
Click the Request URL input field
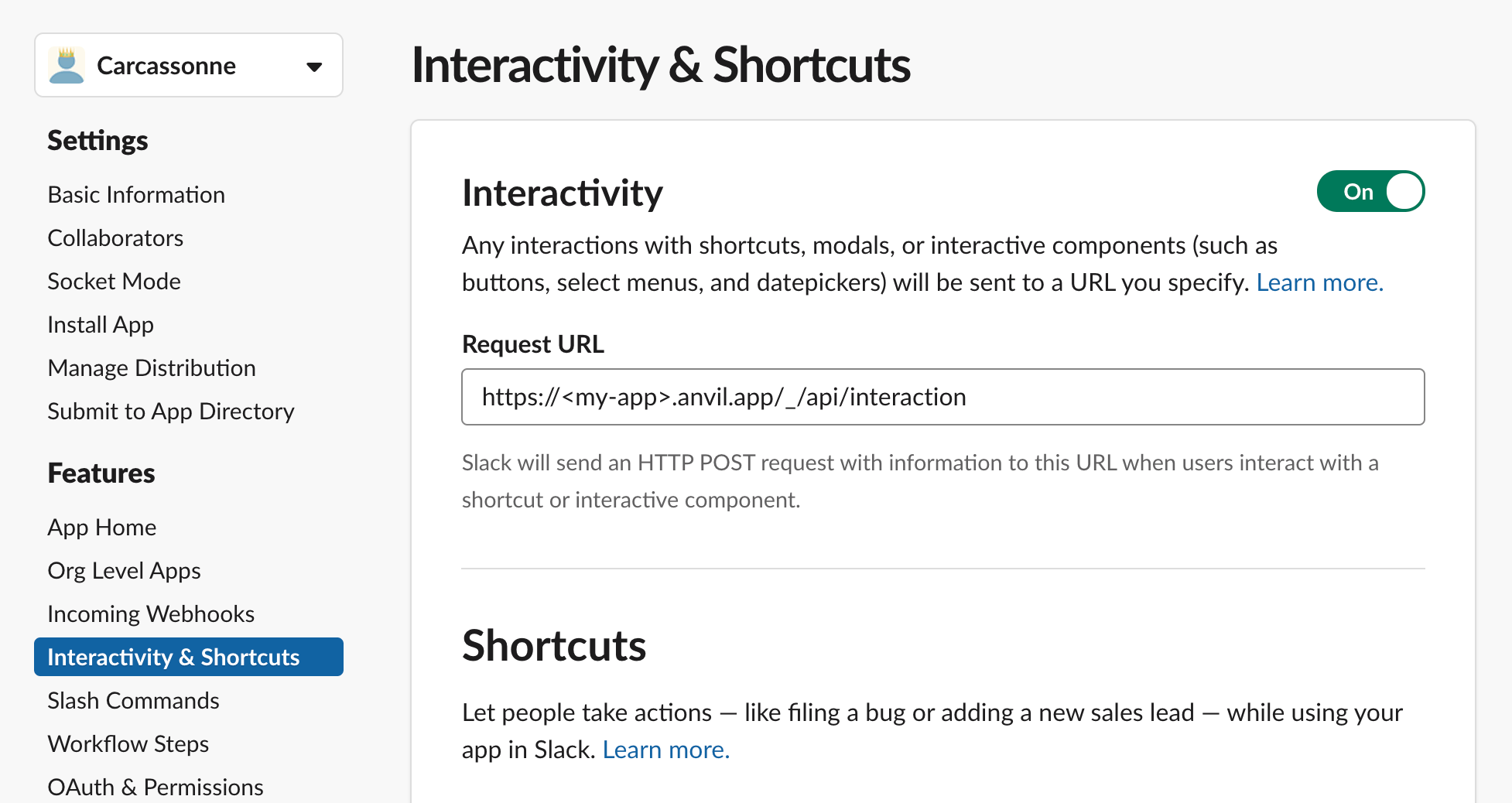pyautogui.click(x=942, y=397)
